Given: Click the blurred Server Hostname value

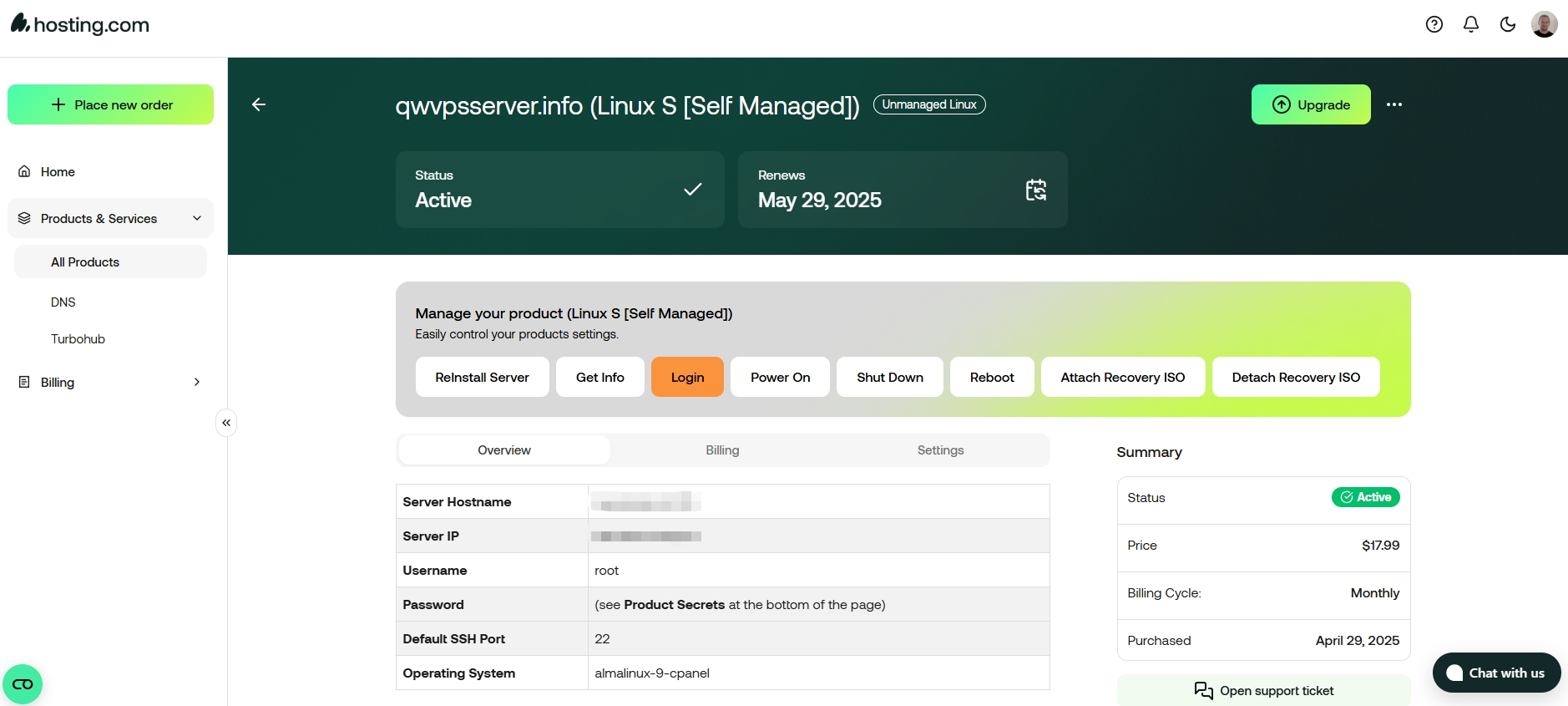Looking at the screenshot, I should coord(646,501).
